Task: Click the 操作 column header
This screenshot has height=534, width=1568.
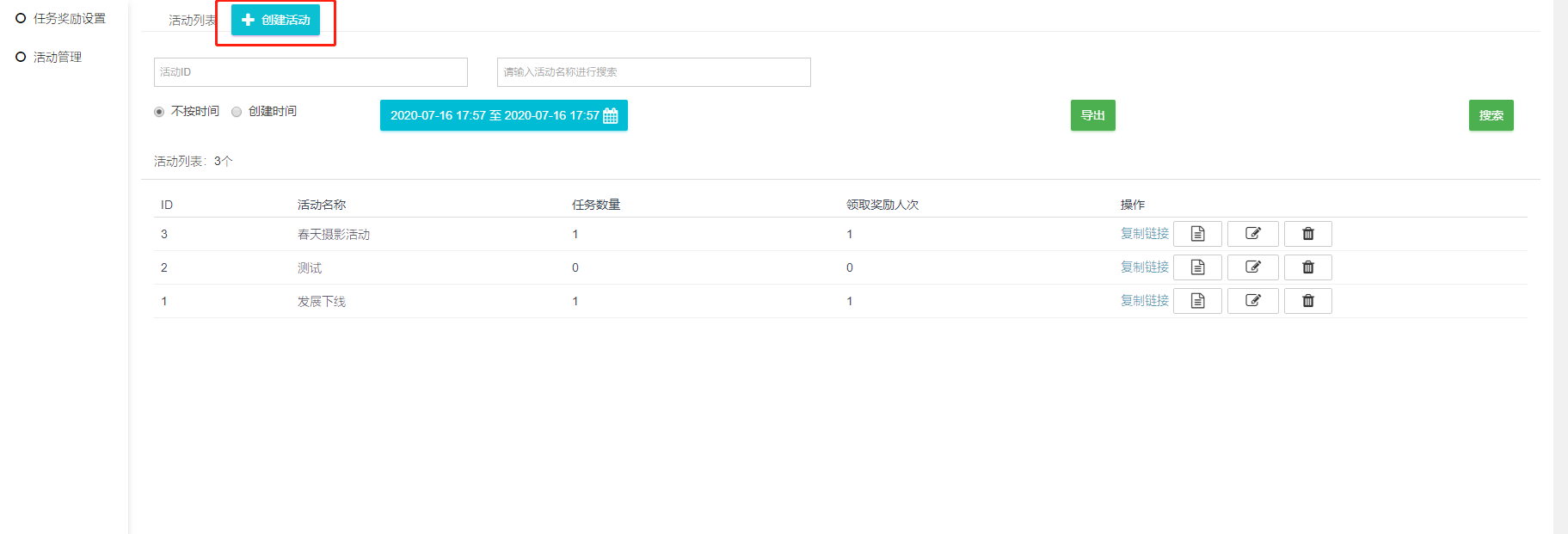Action: (1132, 205)
